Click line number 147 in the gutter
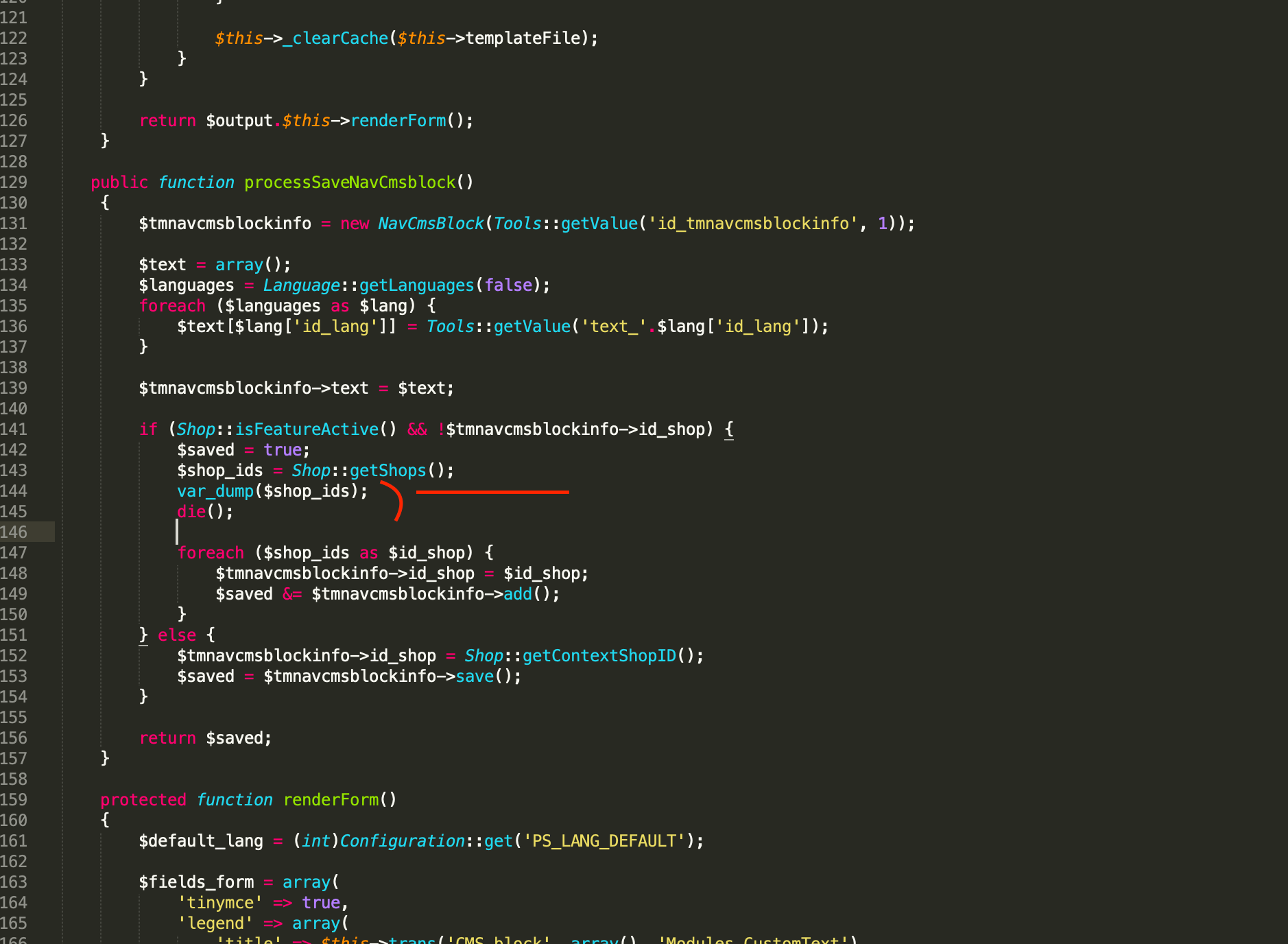 pos(14,553)
